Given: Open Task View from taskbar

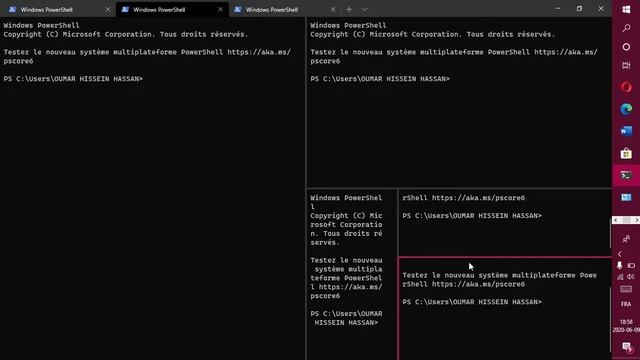Looking at the screenshot, I should pyautogui.click(x=626, y=65).
